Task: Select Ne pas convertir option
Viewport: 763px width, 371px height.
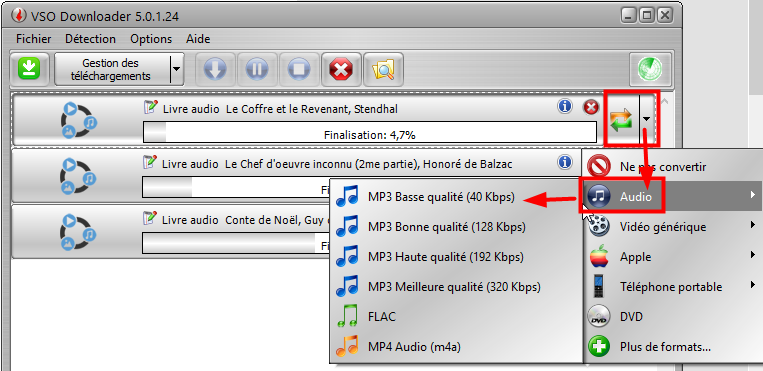Action: coord(672,167)
